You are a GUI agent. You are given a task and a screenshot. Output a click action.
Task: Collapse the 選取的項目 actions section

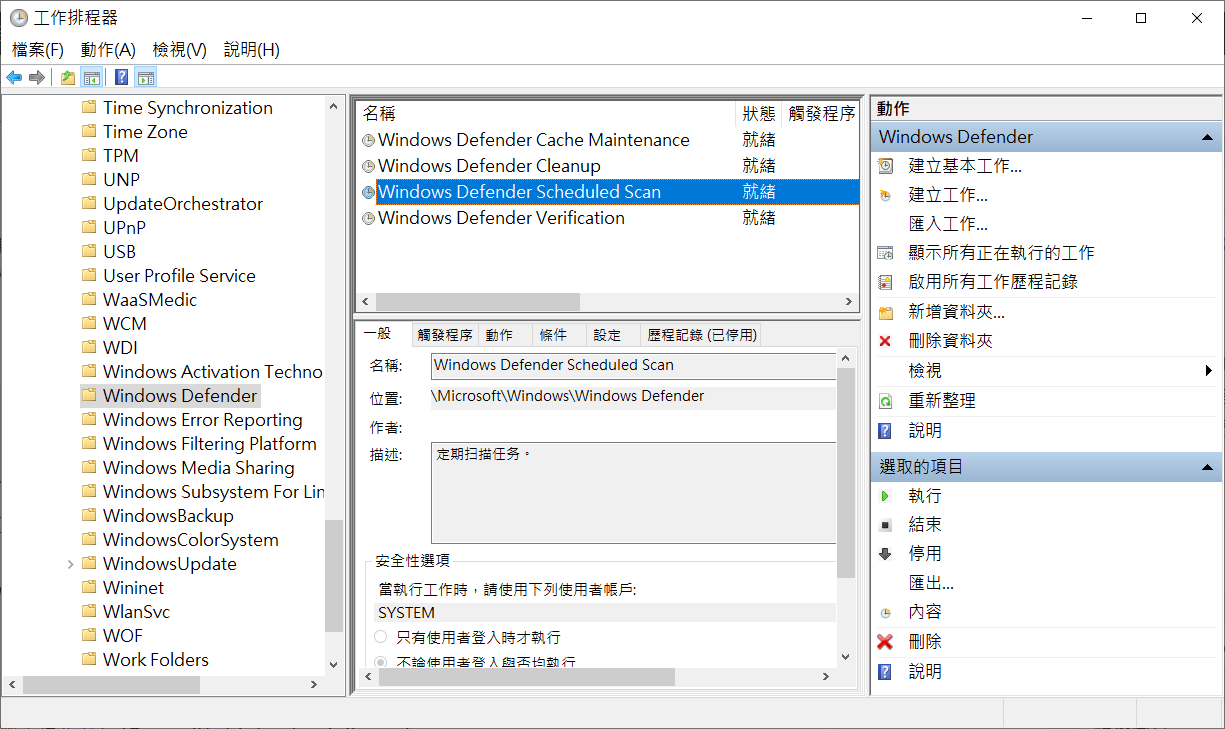(1208, 466)
